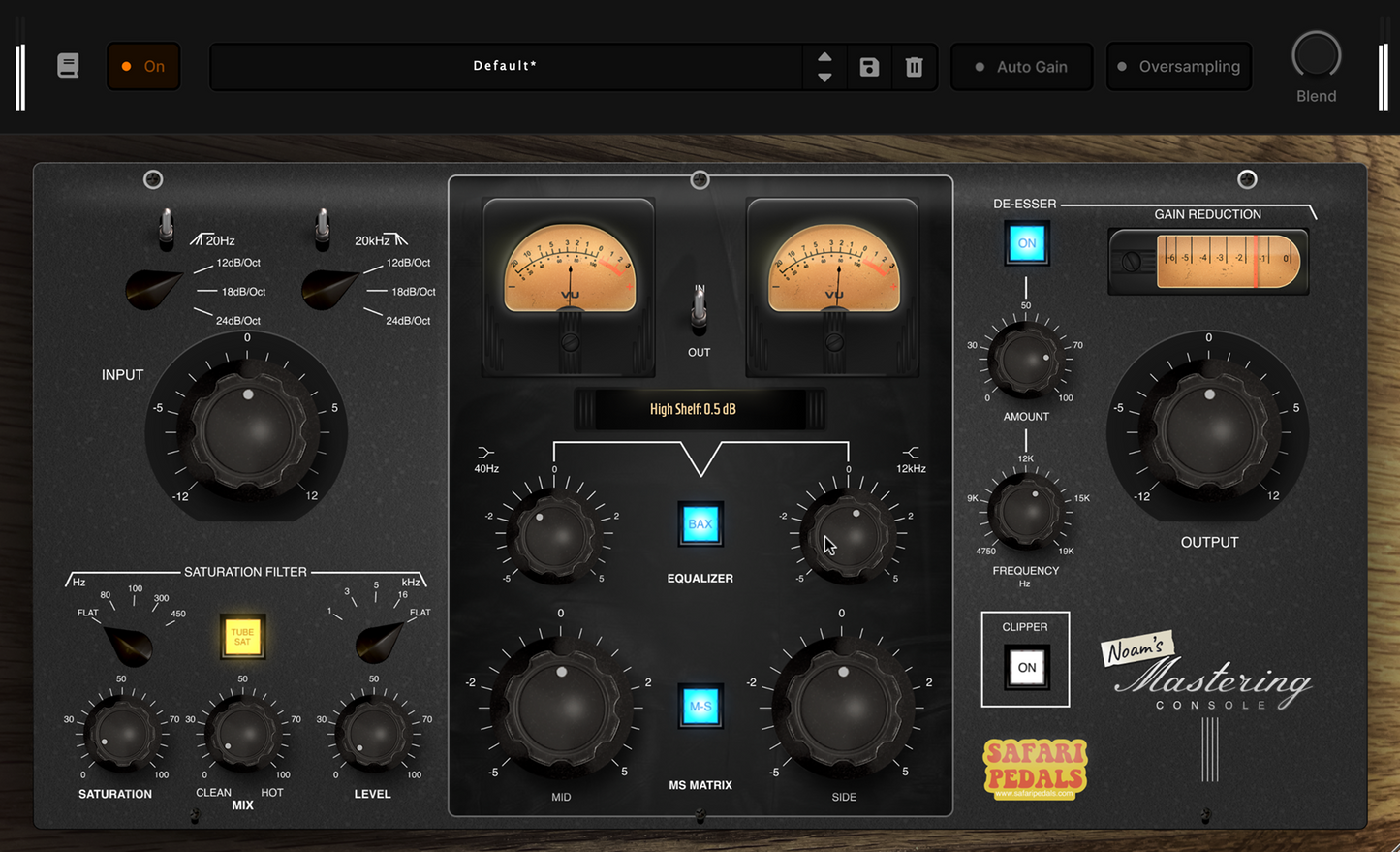The width and height of the screenshot is (1400, 852).
Task: Click the High Shelf readout display
Action: coord(700,409)
